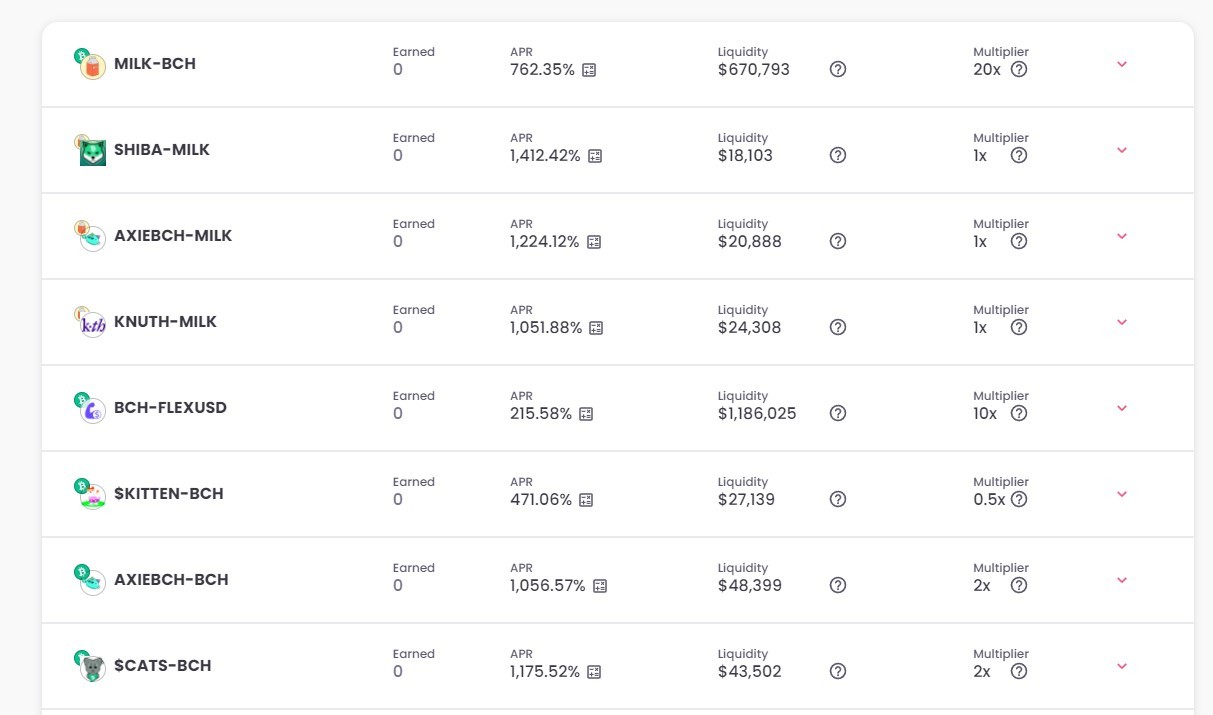Viewport: 1213px width, 715px height.
Task: Show multiplier help for 20x MILK-BCH
Action: pyautogui.click(x=1019, y=70)
